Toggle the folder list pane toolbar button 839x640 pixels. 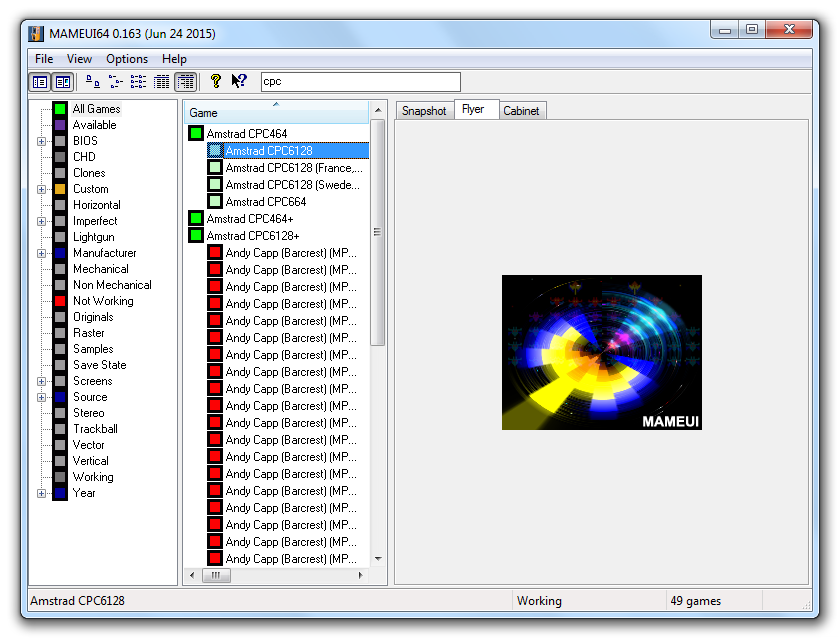click(x=40, y=82)
